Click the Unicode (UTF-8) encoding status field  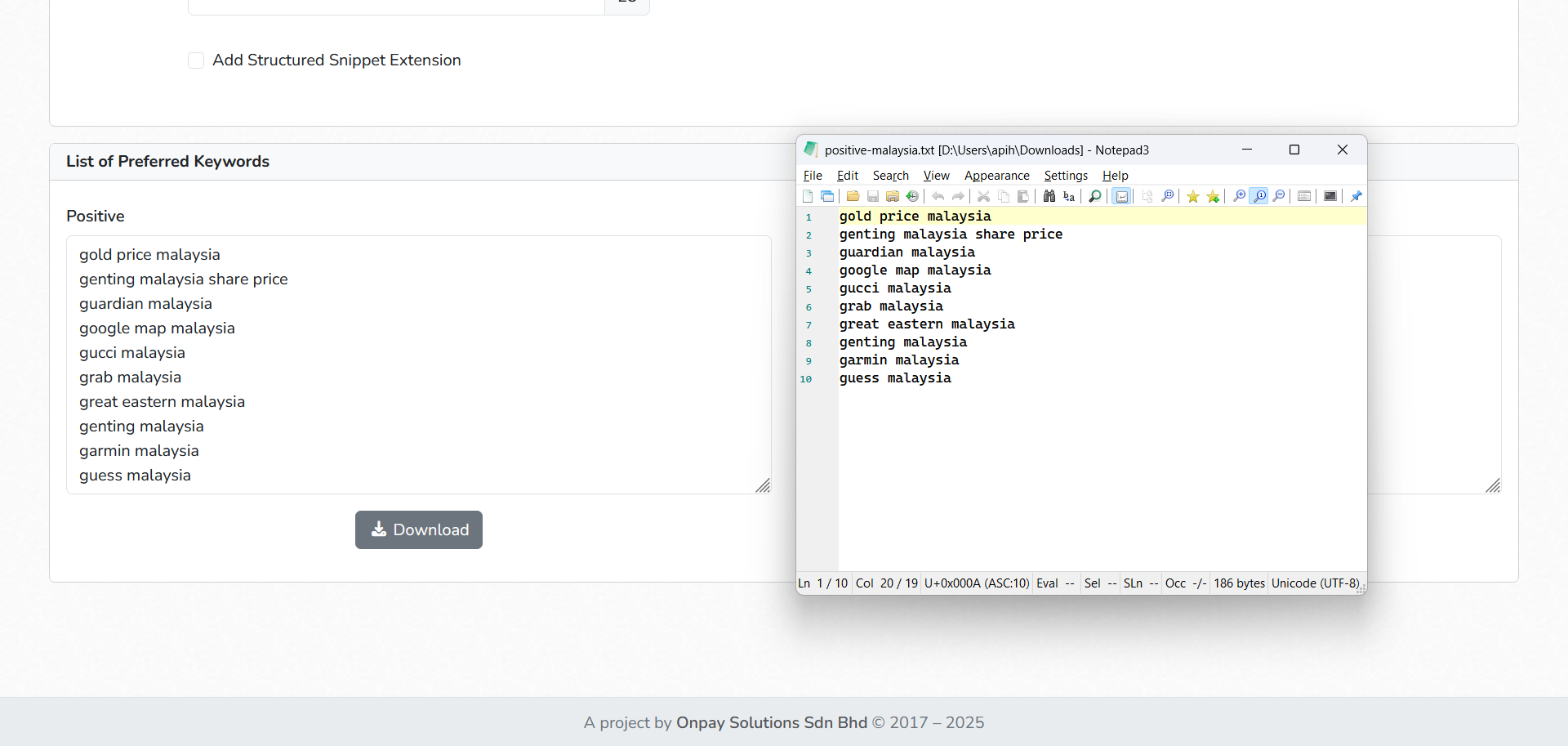pos(1314,583)
